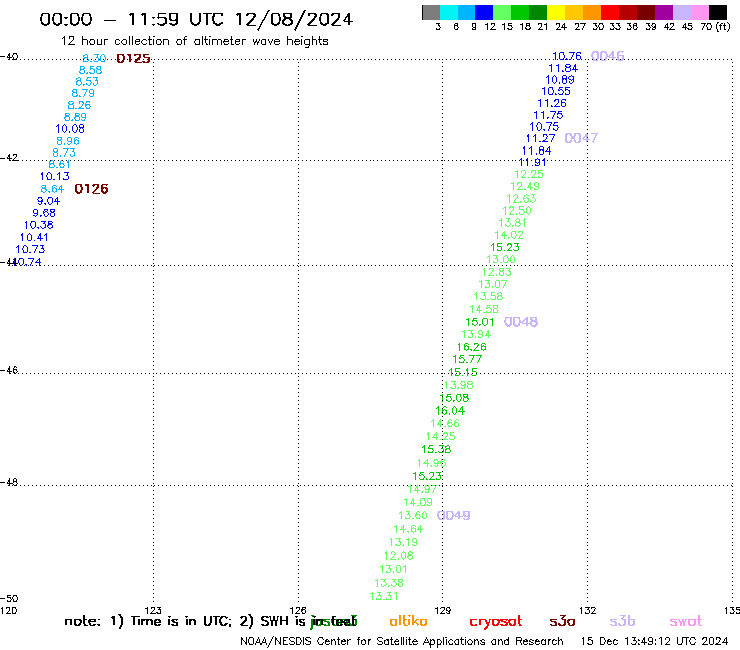Click the longitude axis label 132
Viewport: 740px width, 650px height.
pyautogui.click(x=588, y=610)
